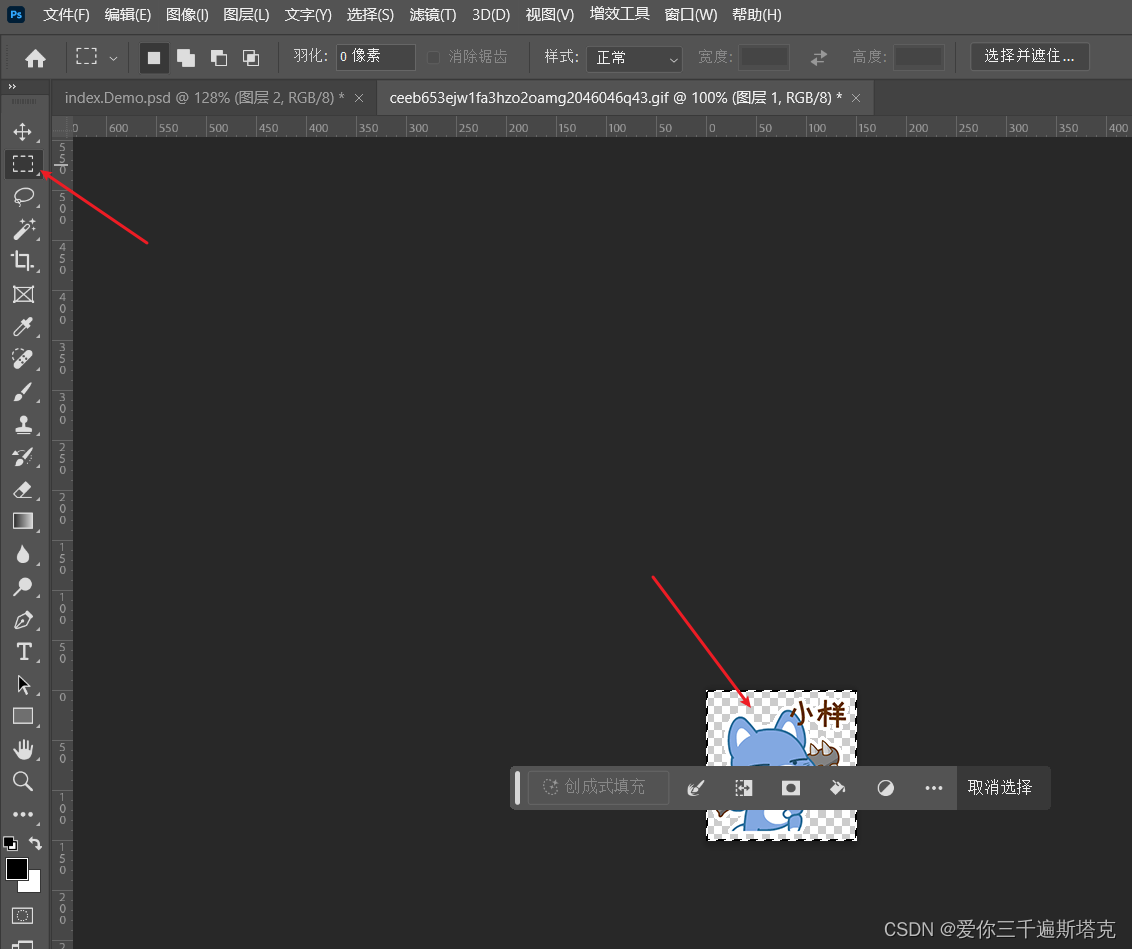Reset default foreground and background colors
The image size is (1132, 949).
10,843
